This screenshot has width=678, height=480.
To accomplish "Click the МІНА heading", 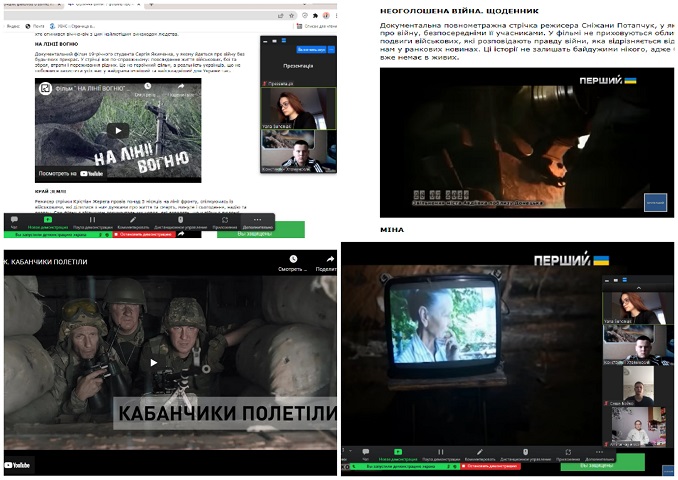I will [x=392, y=230].
